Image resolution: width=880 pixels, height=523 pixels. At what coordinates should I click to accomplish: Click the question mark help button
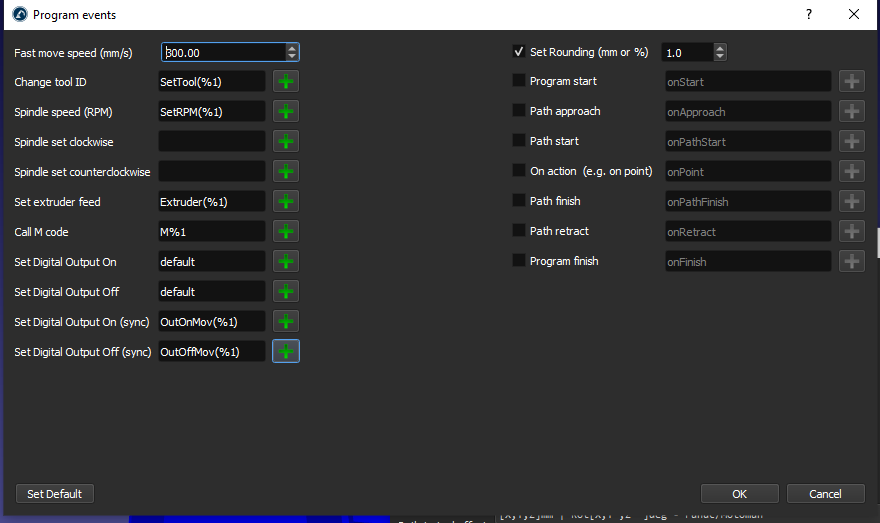(809, 15)
